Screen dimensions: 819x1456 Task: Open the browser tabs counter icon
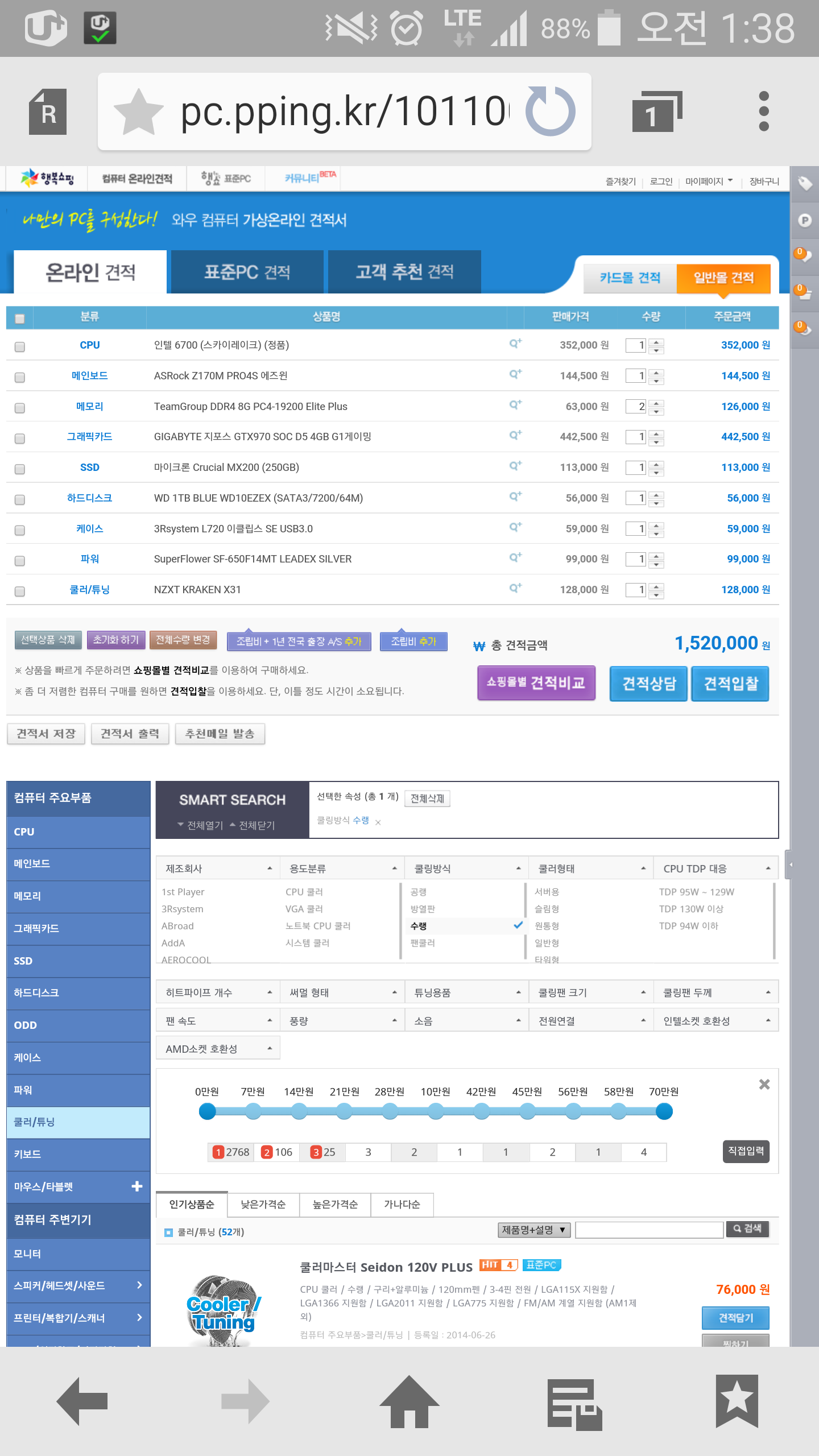[x=657, y=111]
